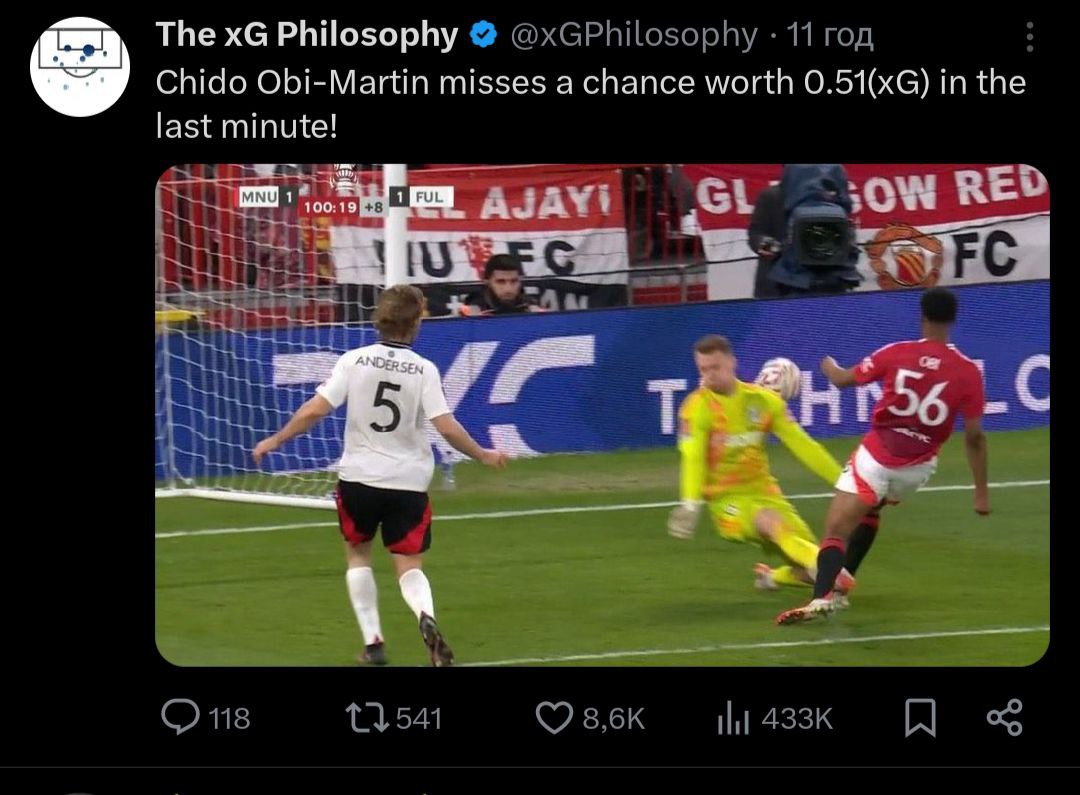Open the Chido Obi-Martin tweet text

590,104
